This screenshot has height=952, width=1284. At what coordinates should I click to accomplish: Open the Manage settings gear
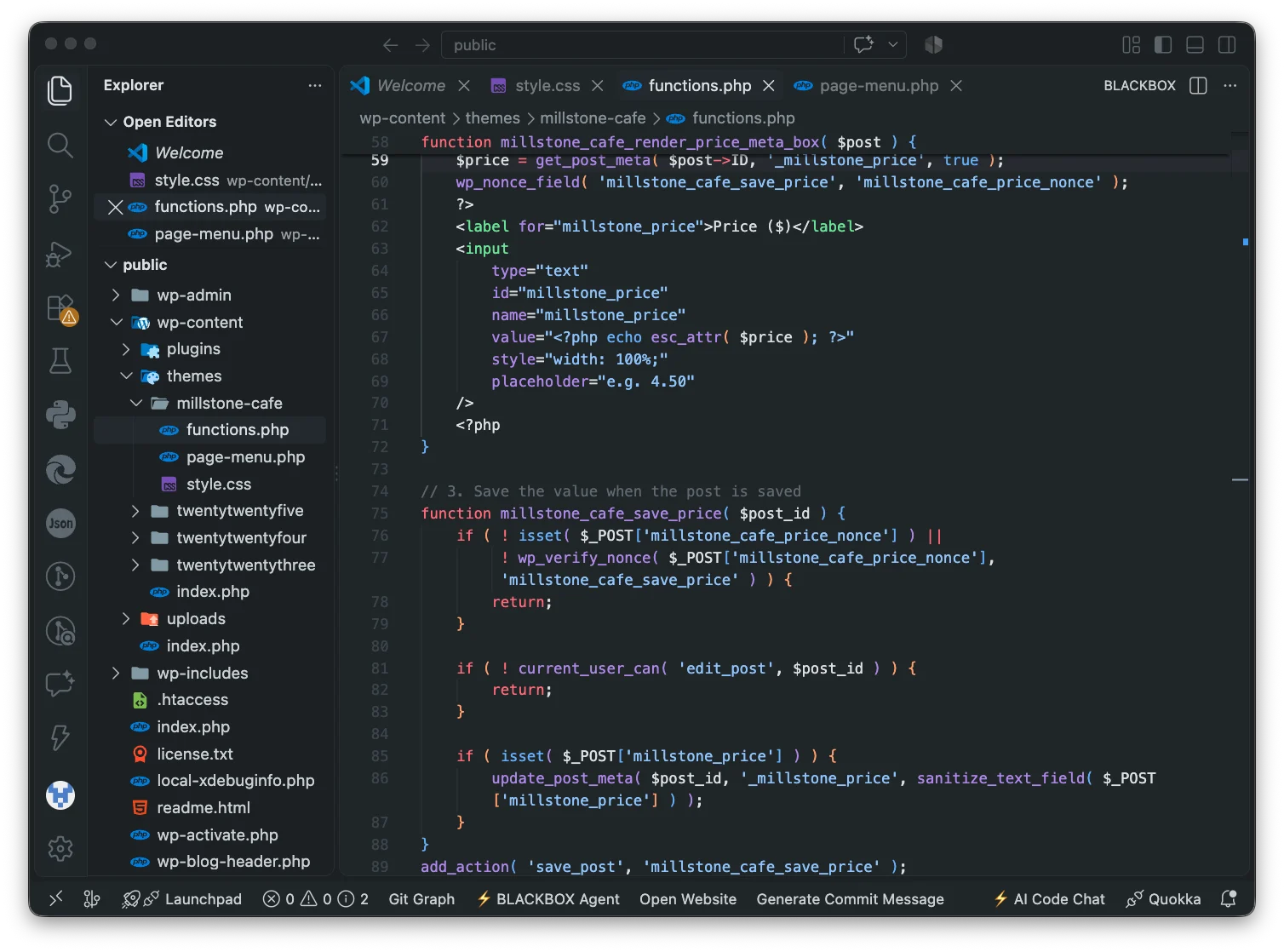60,848
